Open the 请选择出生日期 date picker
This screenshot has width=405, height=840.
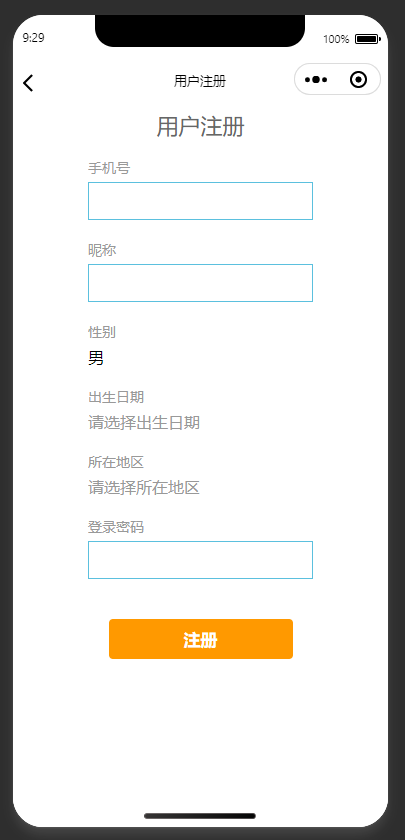pos(200,423)
